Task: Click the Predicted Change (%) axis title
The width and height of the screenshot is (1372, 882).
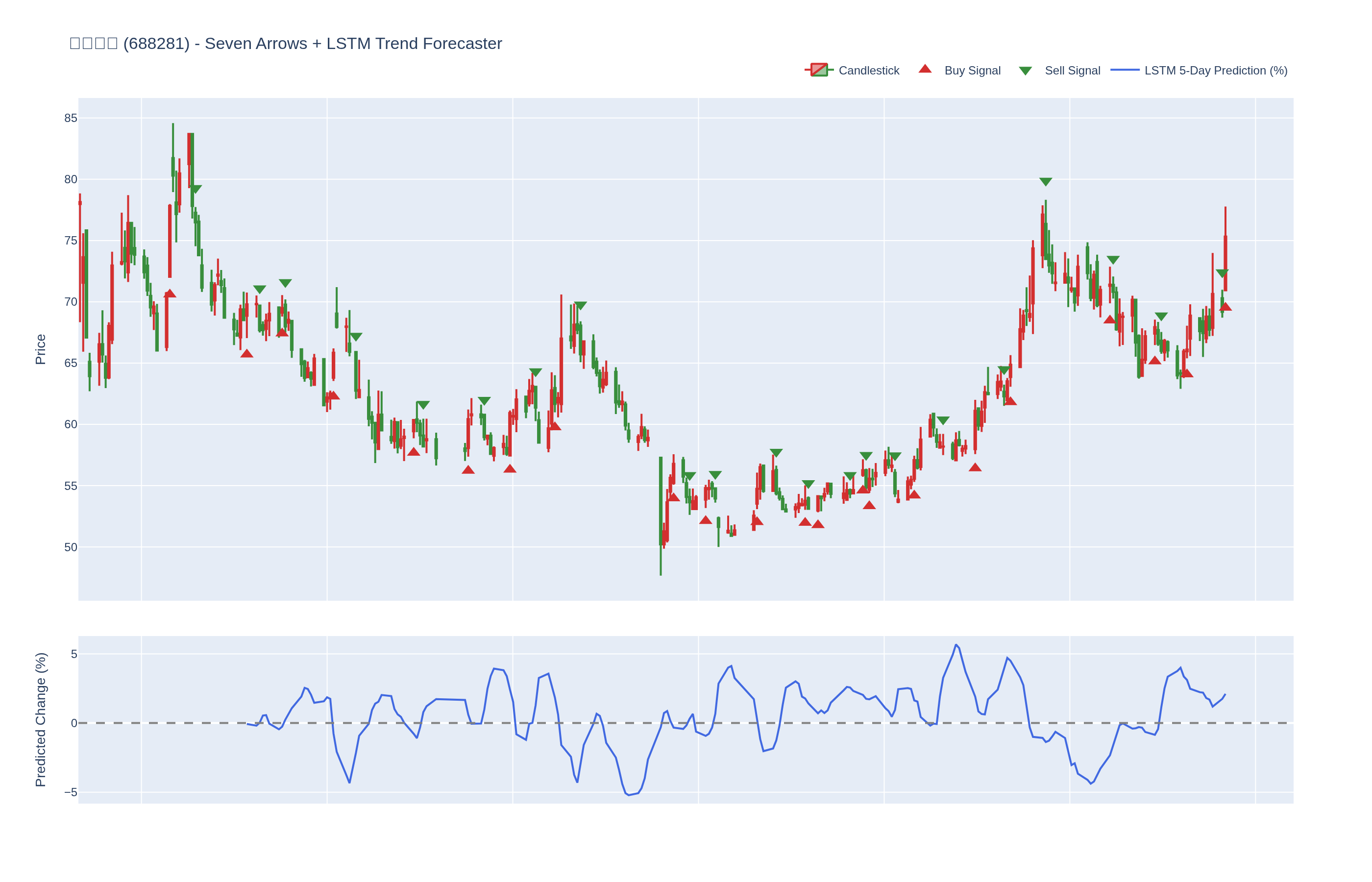Action: pos(40,719)
